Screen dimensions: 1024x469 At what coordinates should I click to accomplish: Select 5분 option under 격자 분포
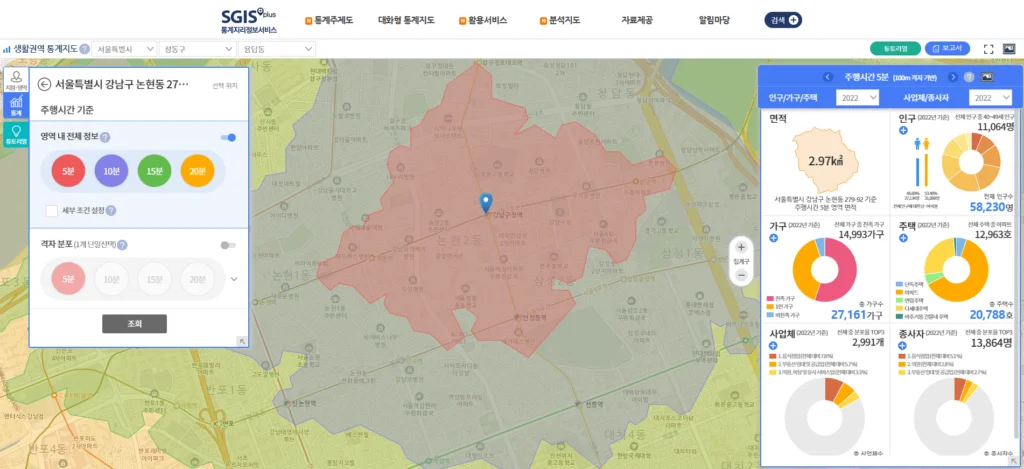(x=69, y=279)
